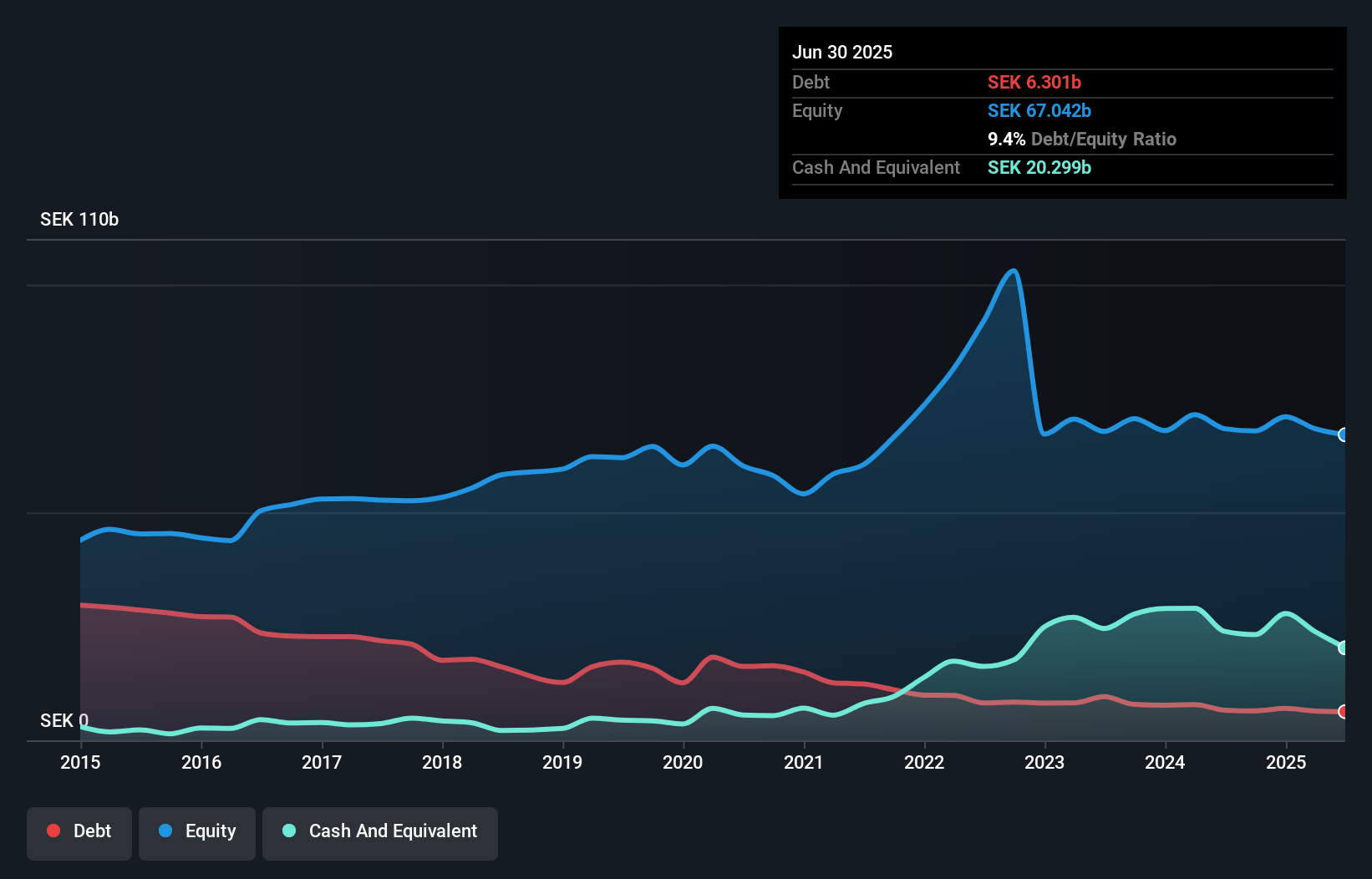Click the 2018 x-axis label

[442, 762]
